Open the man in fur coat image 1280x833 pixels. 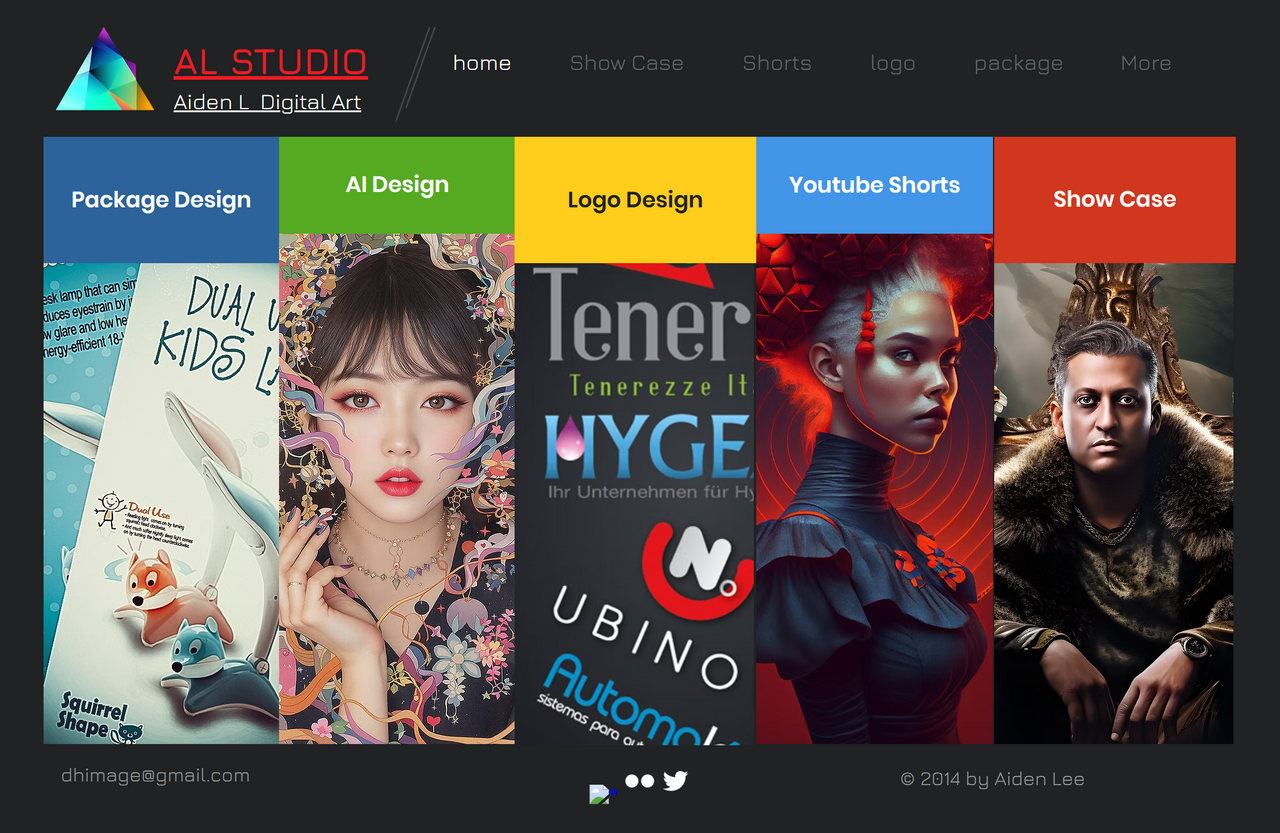click(1113, 503)
